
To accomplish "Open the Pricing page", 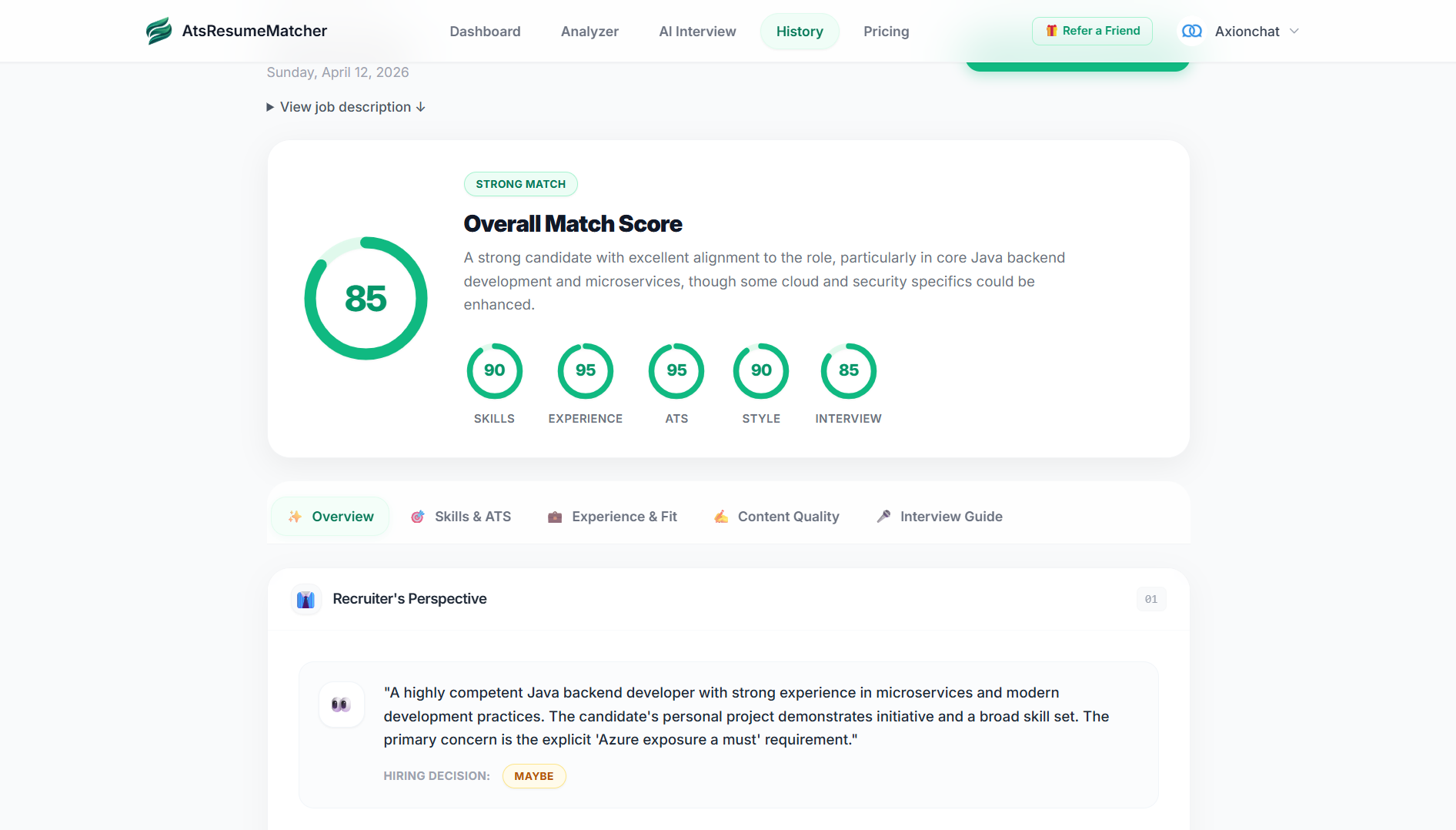I will [x=886, y=32].
